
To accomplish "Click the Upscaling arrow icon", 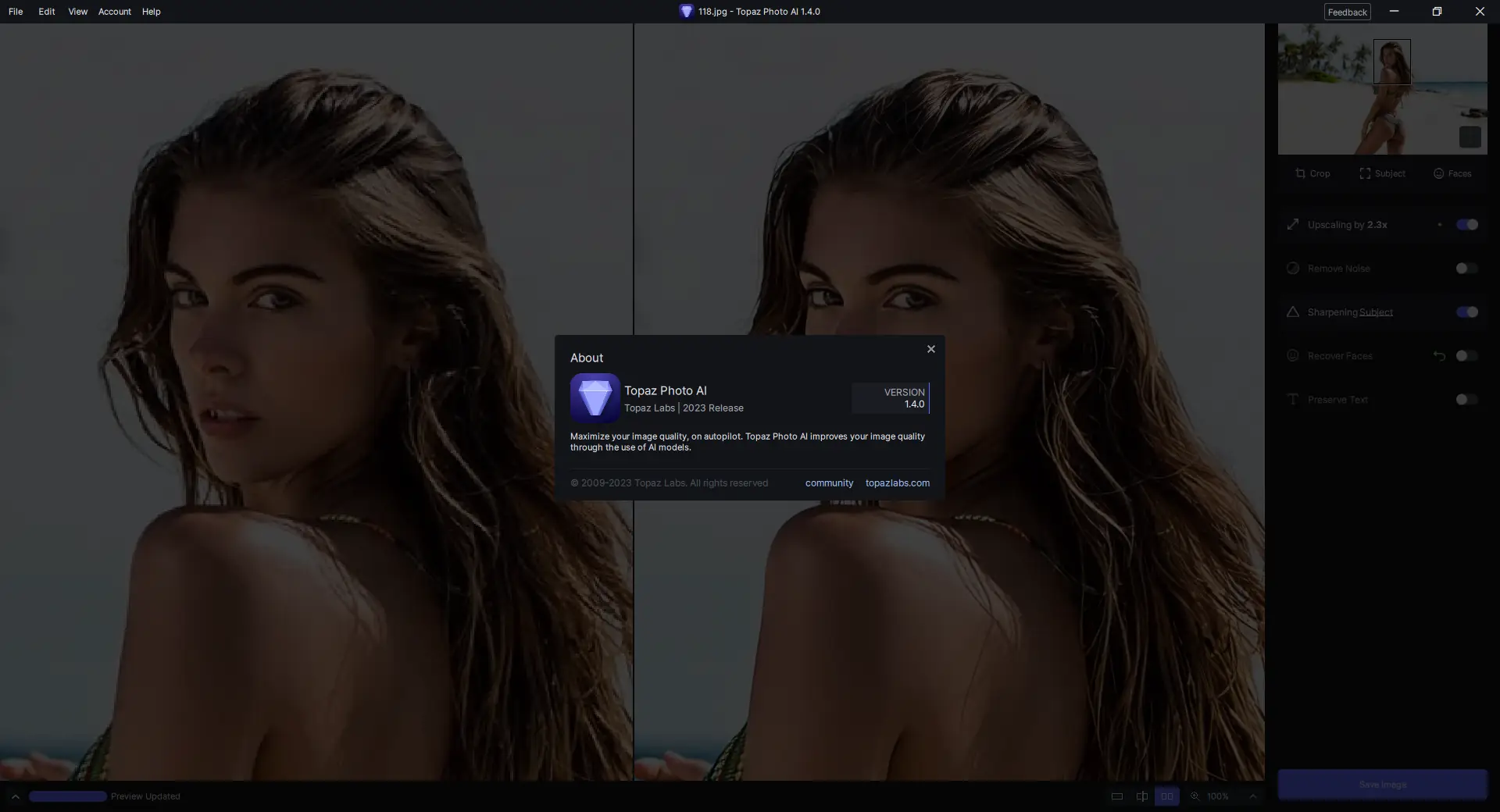I will click(x=1293, y=225).
